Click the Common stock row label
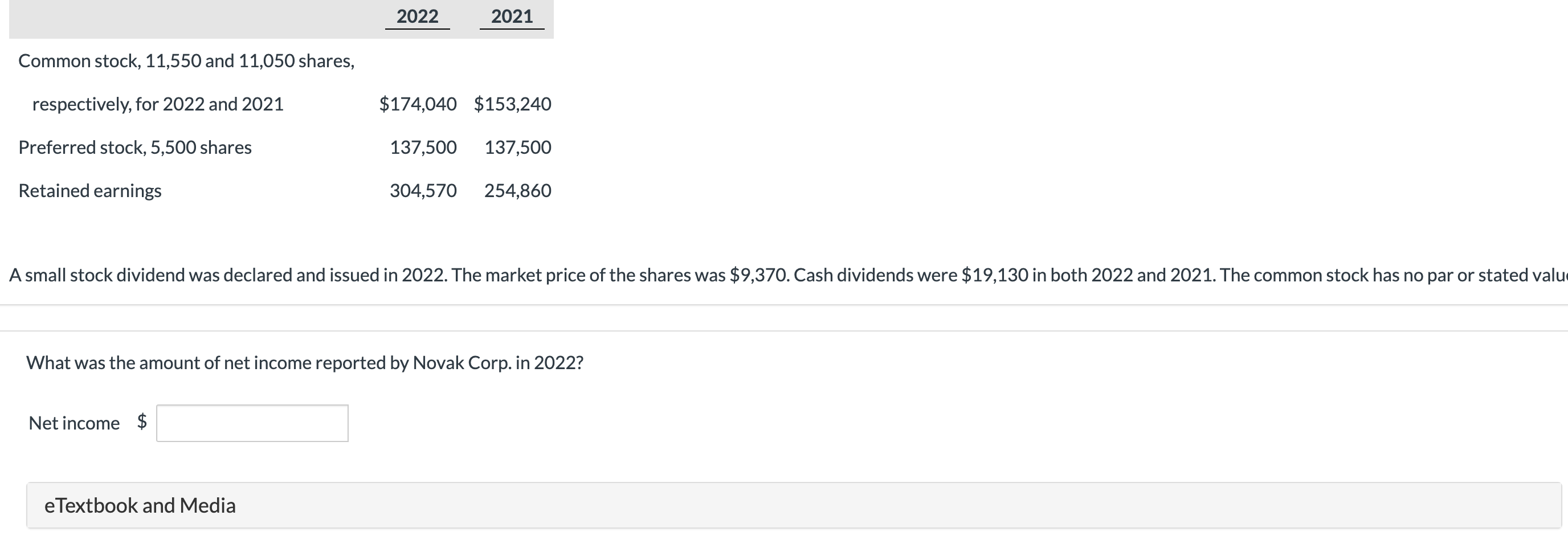Image resolution: width=1568 pixels, height=548 pixels. point(186,60)
